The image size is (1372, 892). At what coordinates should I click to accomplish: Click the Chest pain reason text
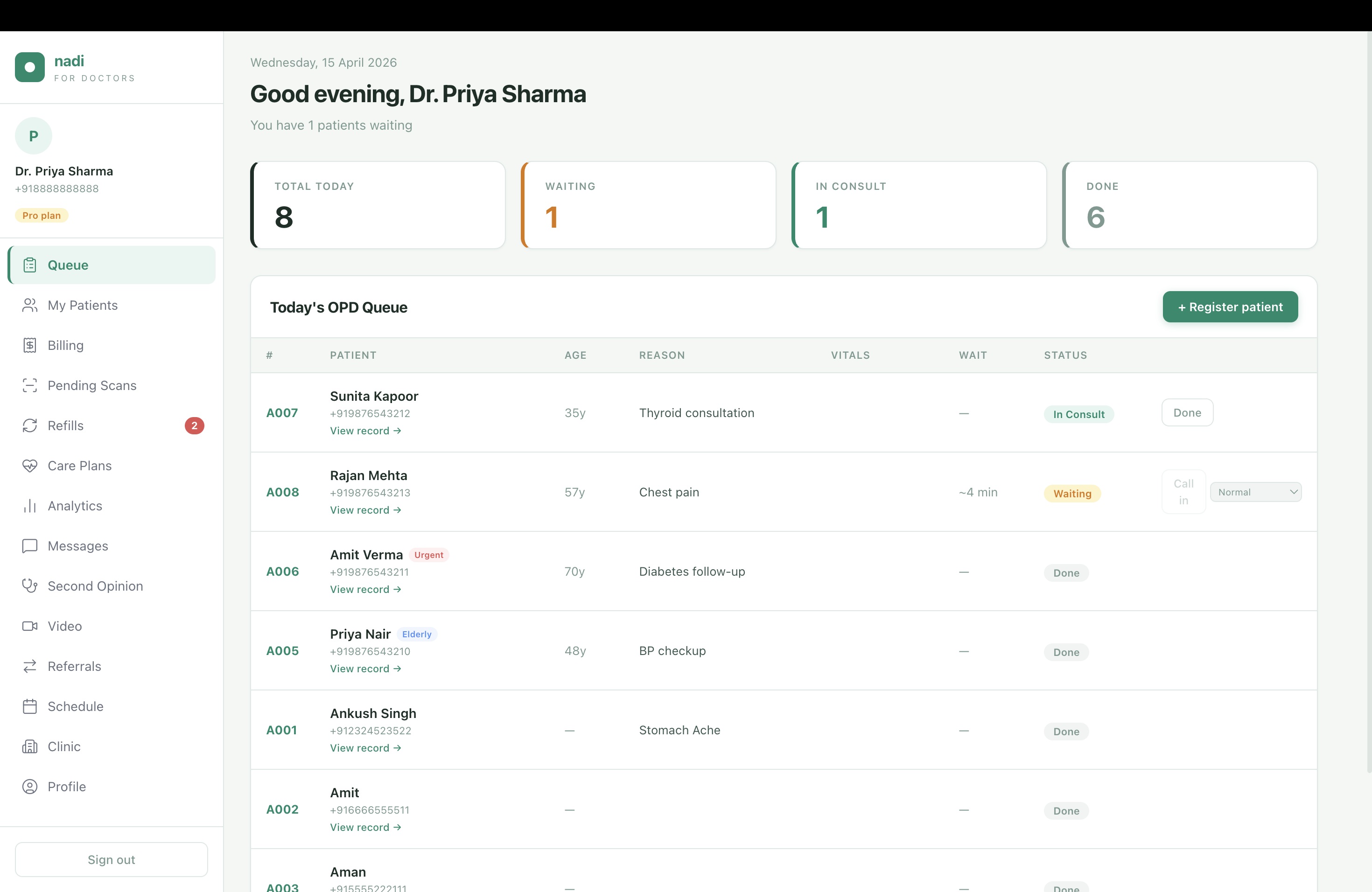coord(669,492)
